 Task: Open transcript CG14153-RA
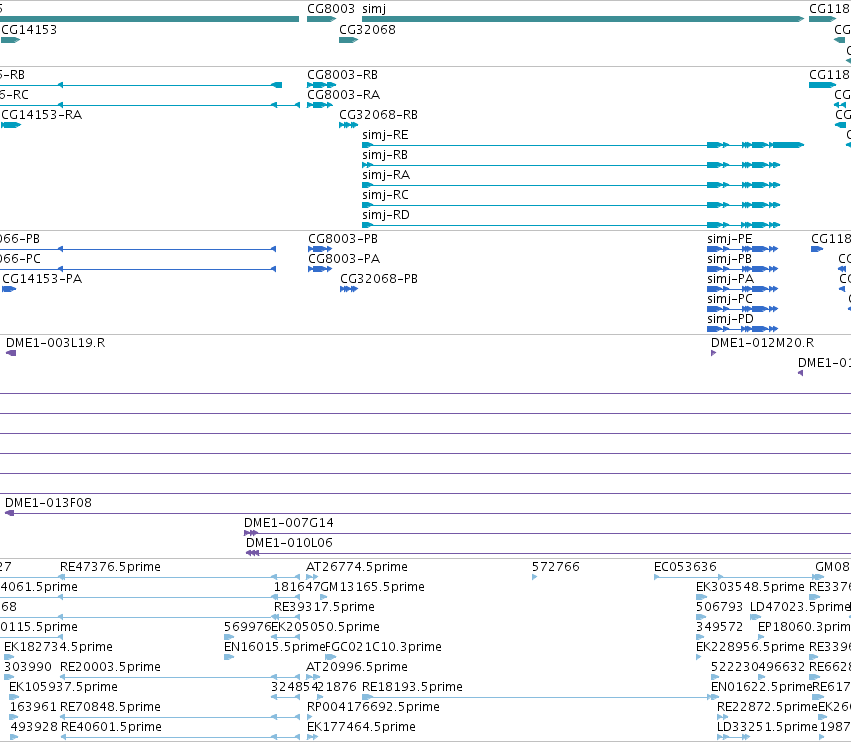point(42,115)
